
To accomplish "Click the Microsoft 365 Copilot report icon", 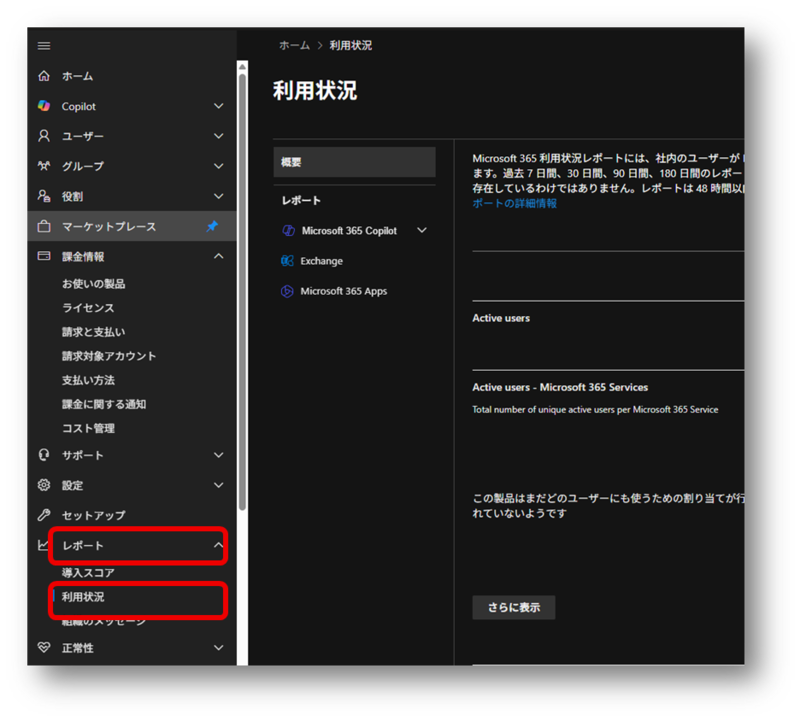I will tap(288, 231).
